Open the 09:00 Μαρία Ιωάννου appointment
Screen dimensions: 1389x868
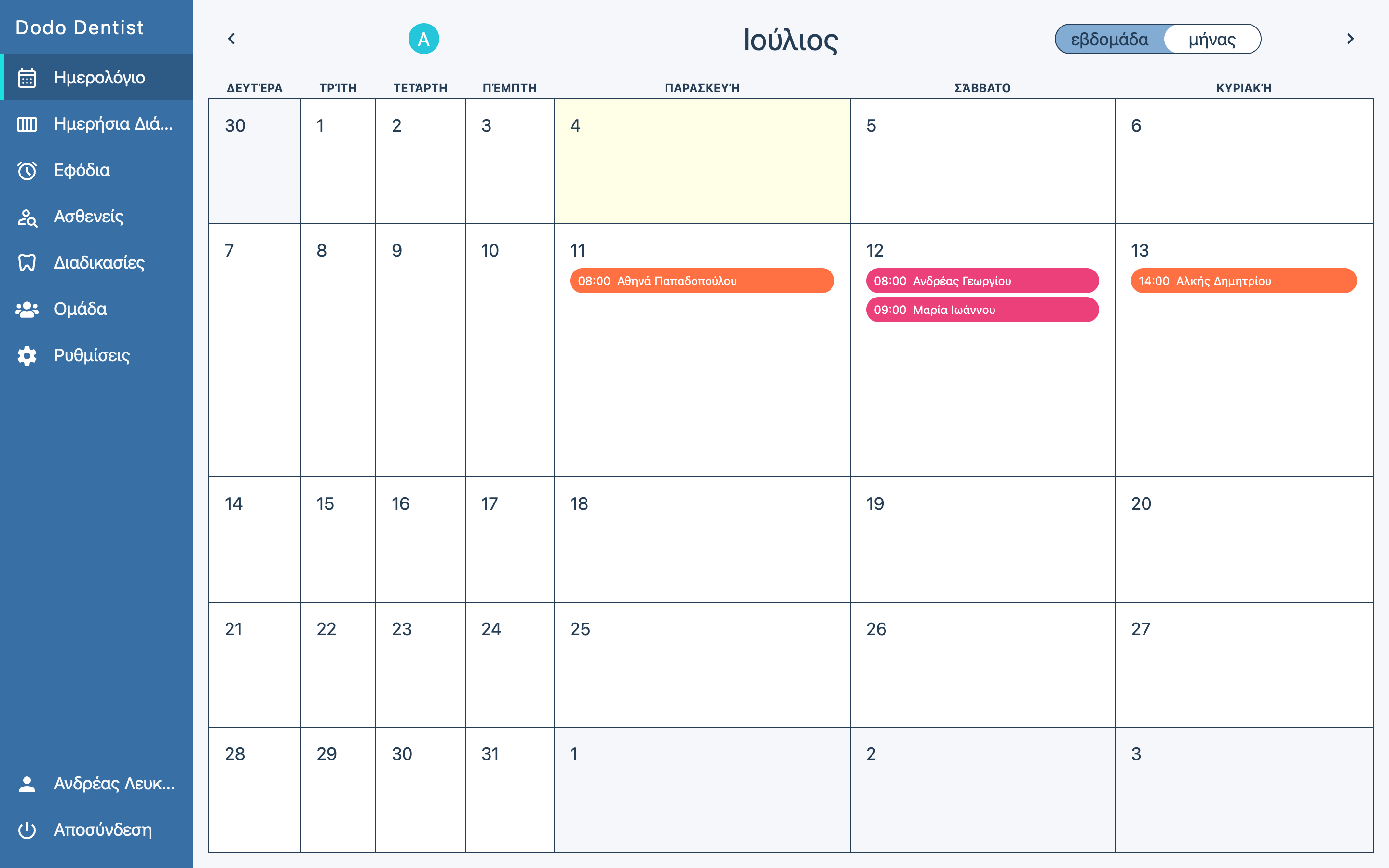(982, 310)
